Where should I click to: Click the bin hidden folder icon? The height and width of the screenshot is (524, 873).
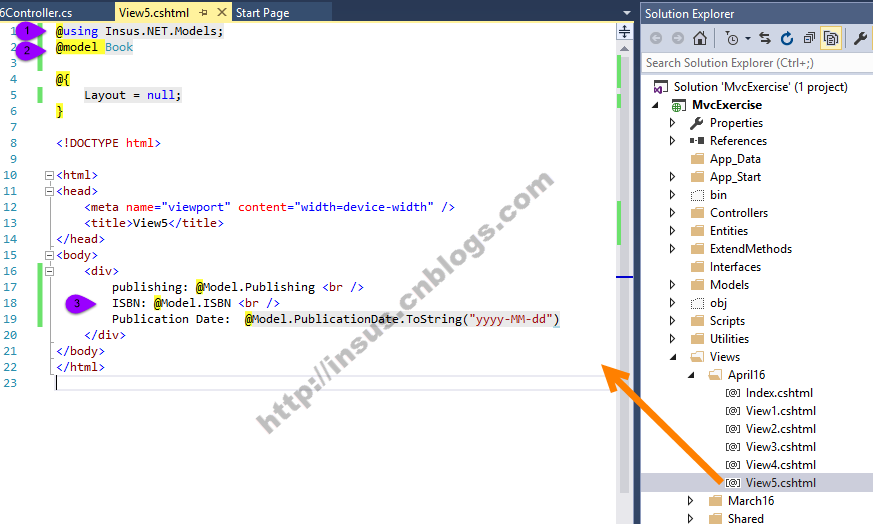(x=697, y=195)
